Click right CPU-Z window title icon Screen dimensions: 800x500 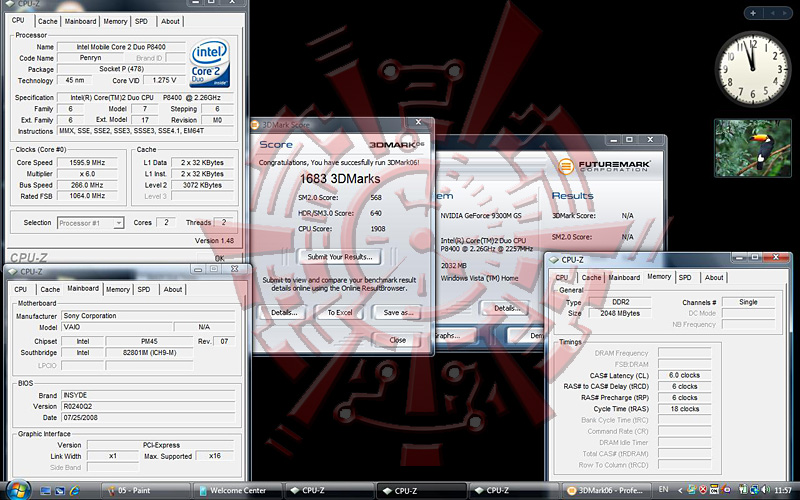coord(554,260)
